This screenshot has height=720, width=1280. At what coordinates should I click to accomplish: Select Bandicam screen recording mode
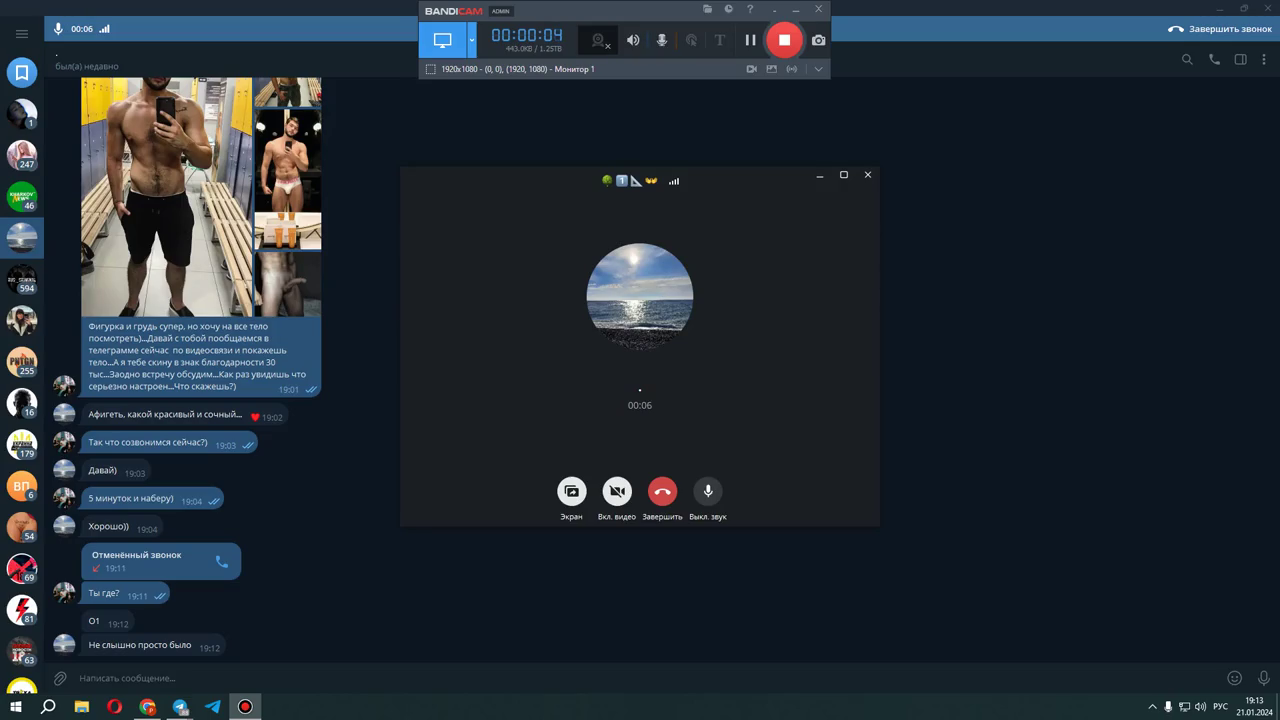(x=443, y=40)
